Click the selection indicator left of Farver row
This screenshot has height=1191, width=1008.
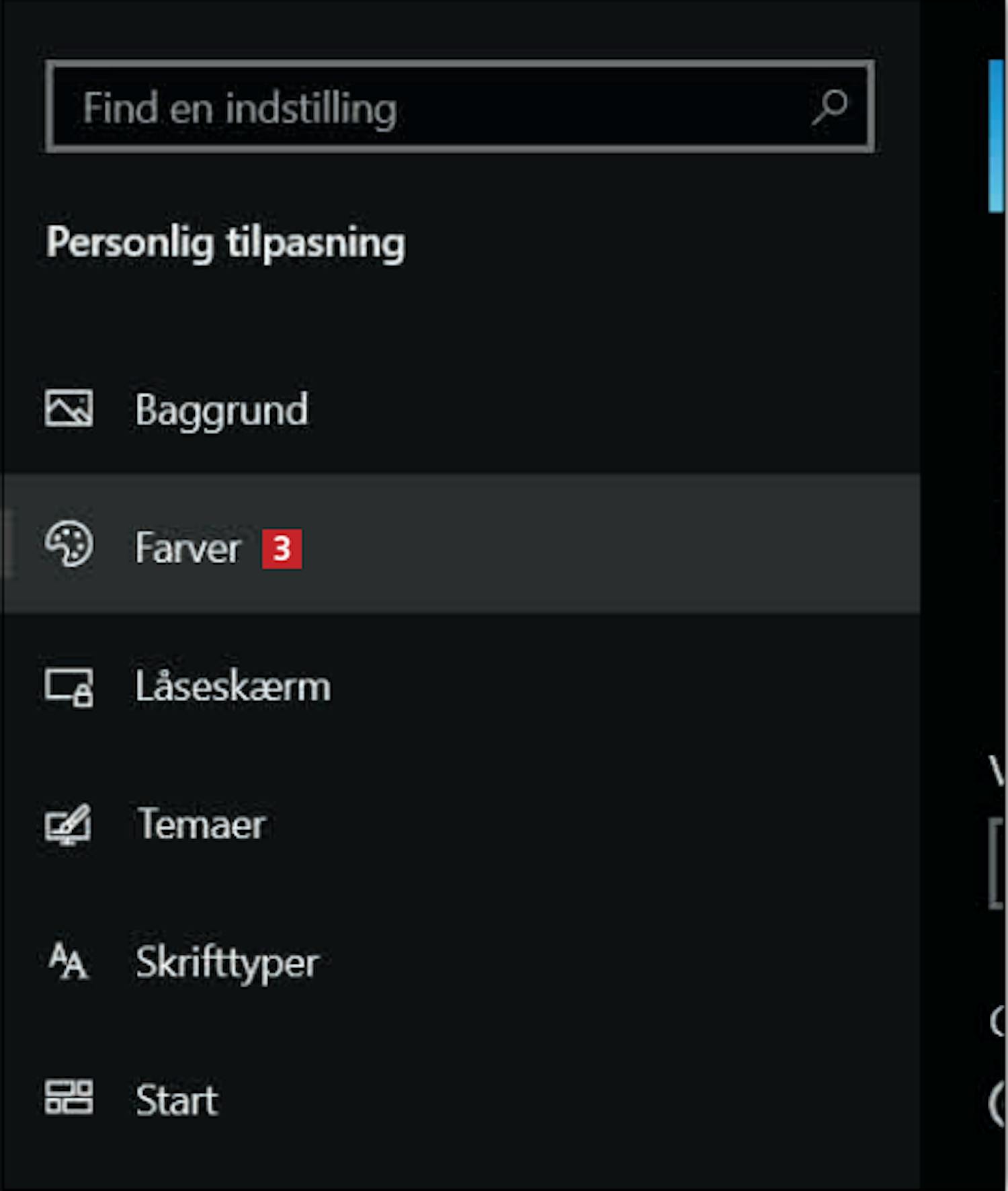pos(7,543)
